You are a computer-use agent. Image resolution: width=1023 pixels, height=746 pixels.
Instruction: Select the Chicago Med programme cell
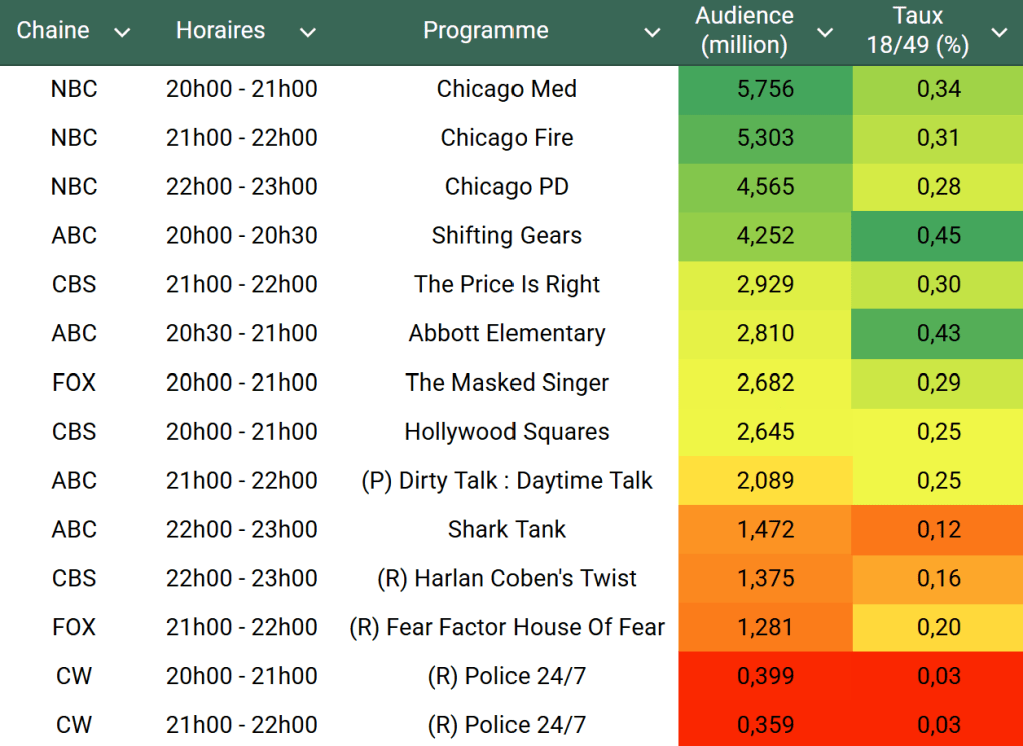click(x=506, y=89)
